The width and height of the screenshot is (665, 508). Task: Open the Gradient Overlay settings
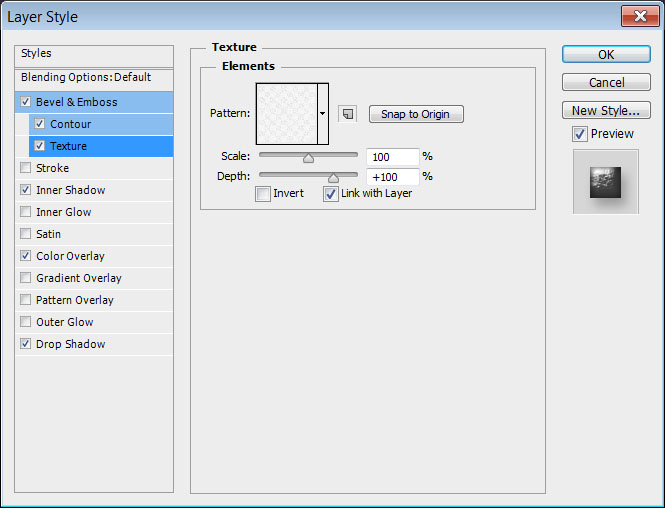click(x=78, y=278)
